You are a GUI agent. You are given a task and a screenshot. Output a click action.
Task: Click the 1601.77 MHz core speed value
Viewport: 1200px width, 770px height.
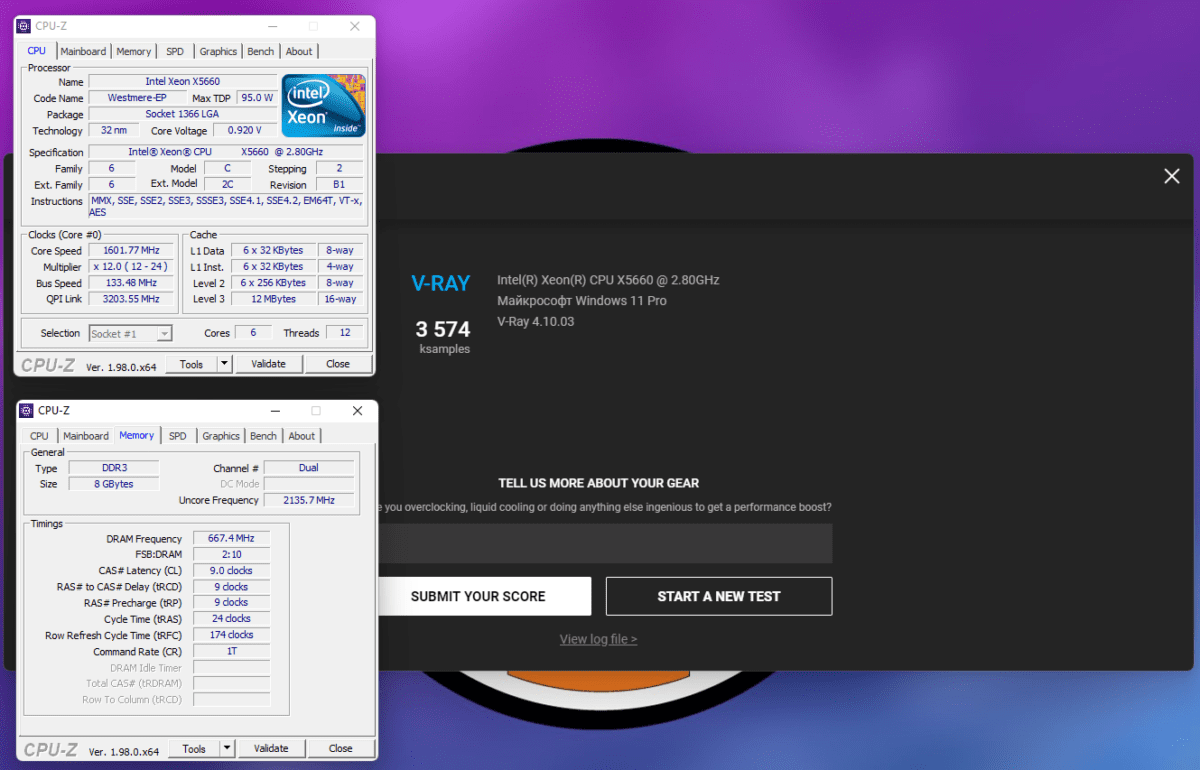click(x=133, y=250)
